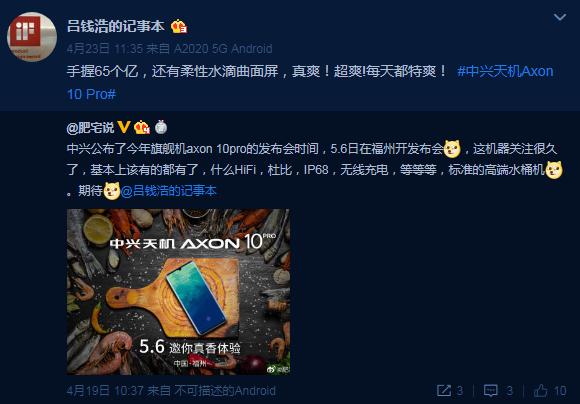580x404 pixels.
Task: Open the #中兴天机Axon 10 Pro# hashtag
Action: [310, 83]
